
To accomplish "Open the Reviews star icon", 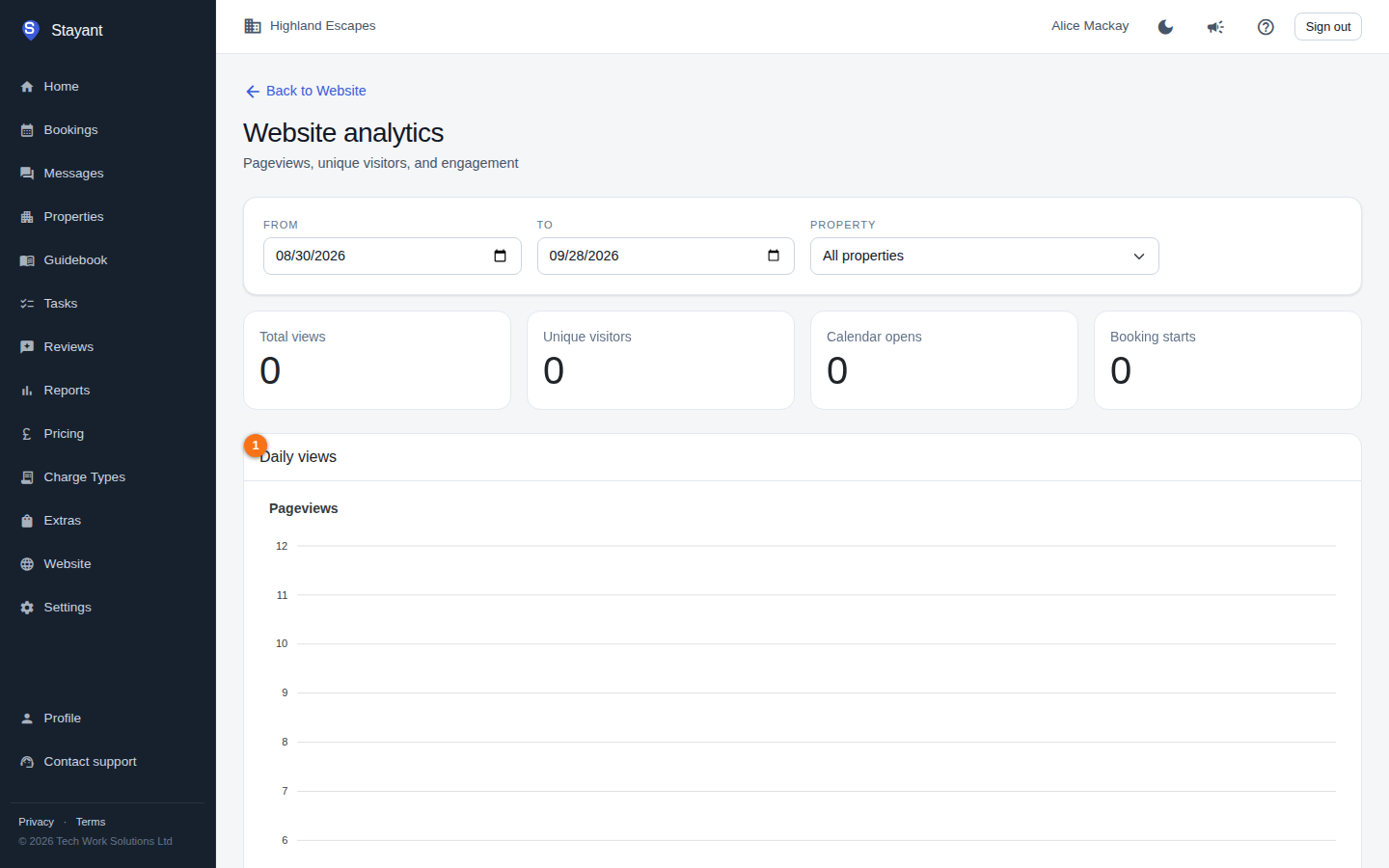I will (x=27, y=347).
